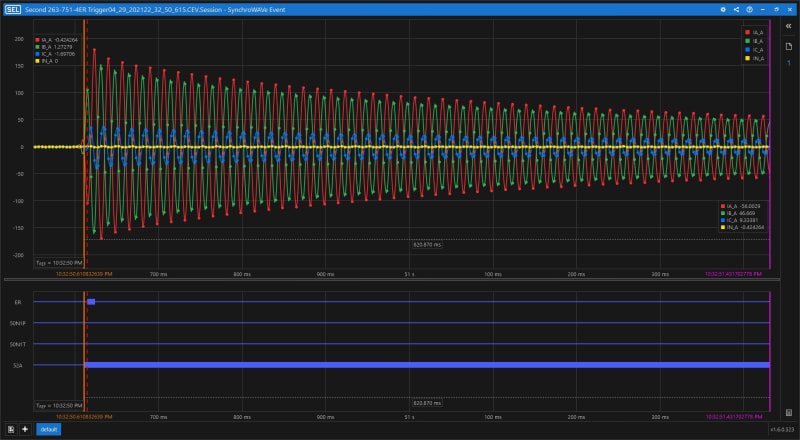Screen dimensions: 800x440
Task: Click the ER asserted pulse block
Action: coord(91,302)
